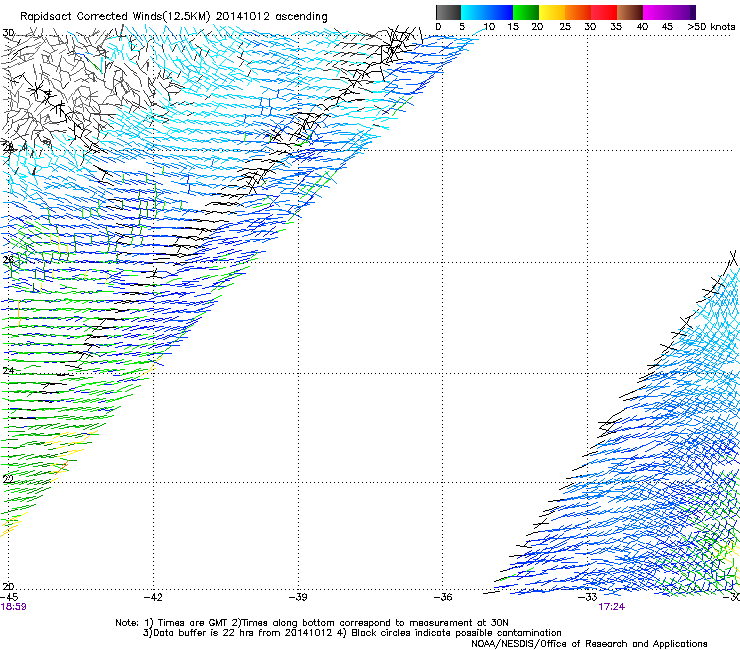Viewport: 740px width, 650px height.
Task: Click the legend tick label '40'
Action: [x=642, y=27]
